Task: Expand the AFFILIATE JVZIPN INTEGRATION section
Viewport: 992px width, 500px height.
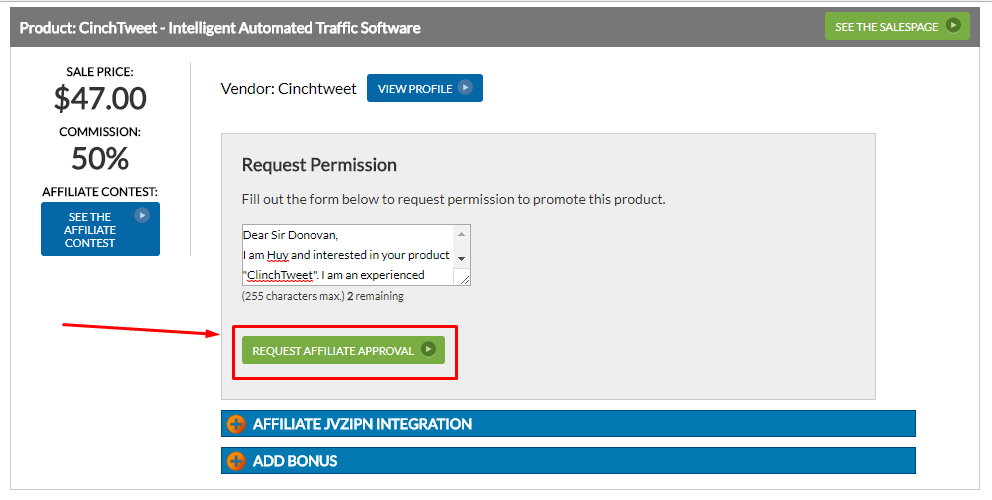Action: 568,423
